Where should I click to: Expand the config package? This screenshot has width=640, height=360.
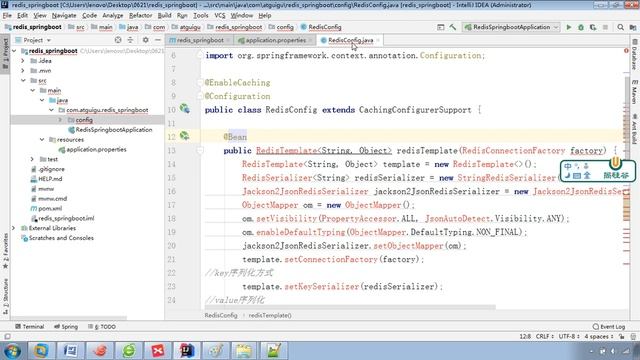pos(60,120)
